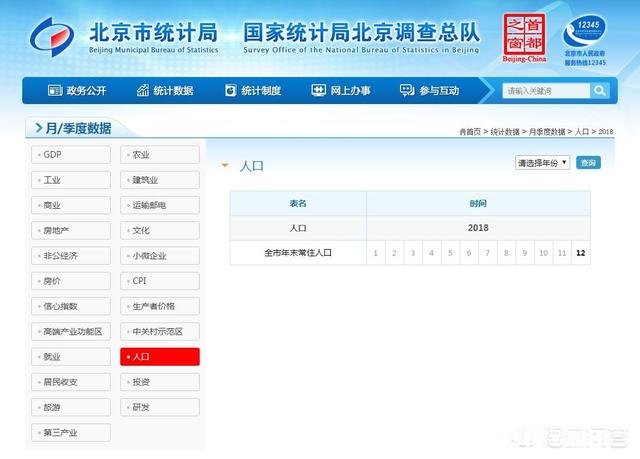Click the 月/季度数据 section heading
640x459 pixels.
(x=78, y=128)
